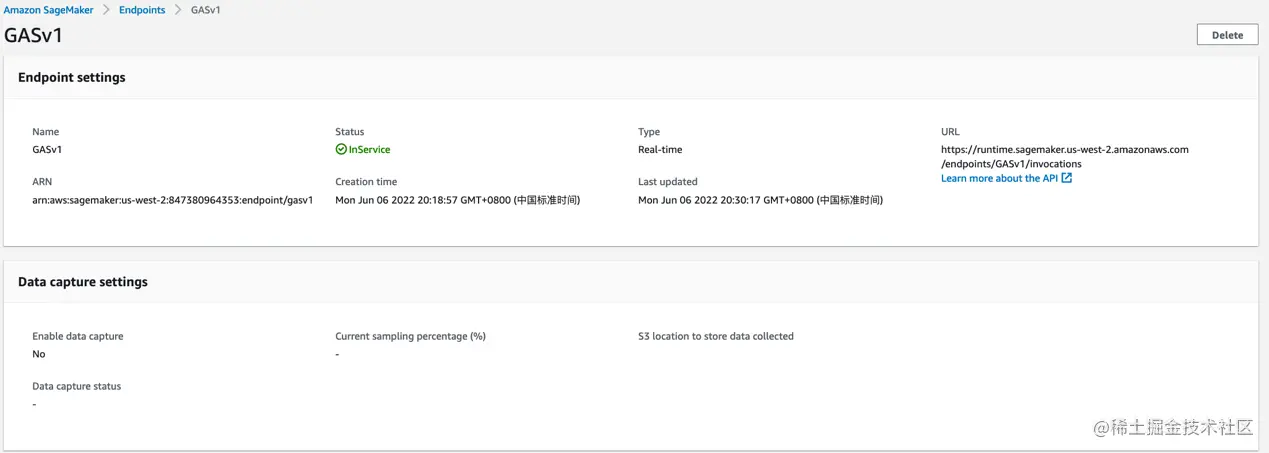This screenshot has width=1269, height=453.
Task: Select the Creation time timestamp value
Action: 458,200
